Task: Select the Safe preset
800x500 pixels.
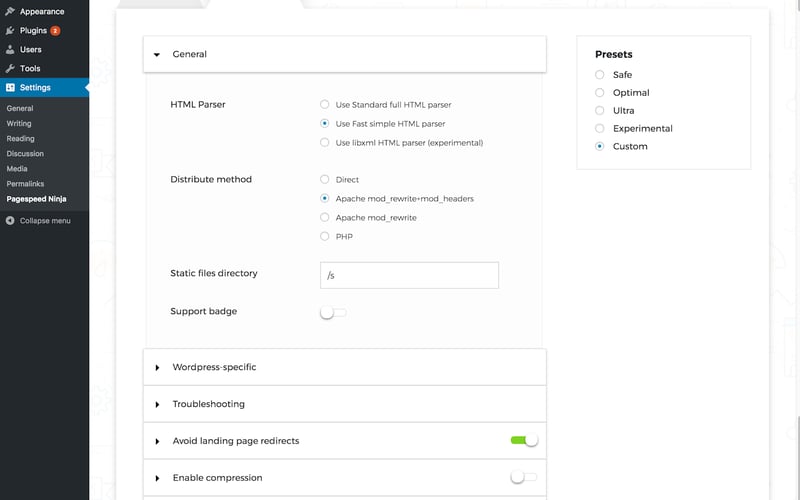Action: [x=599, y=74]
